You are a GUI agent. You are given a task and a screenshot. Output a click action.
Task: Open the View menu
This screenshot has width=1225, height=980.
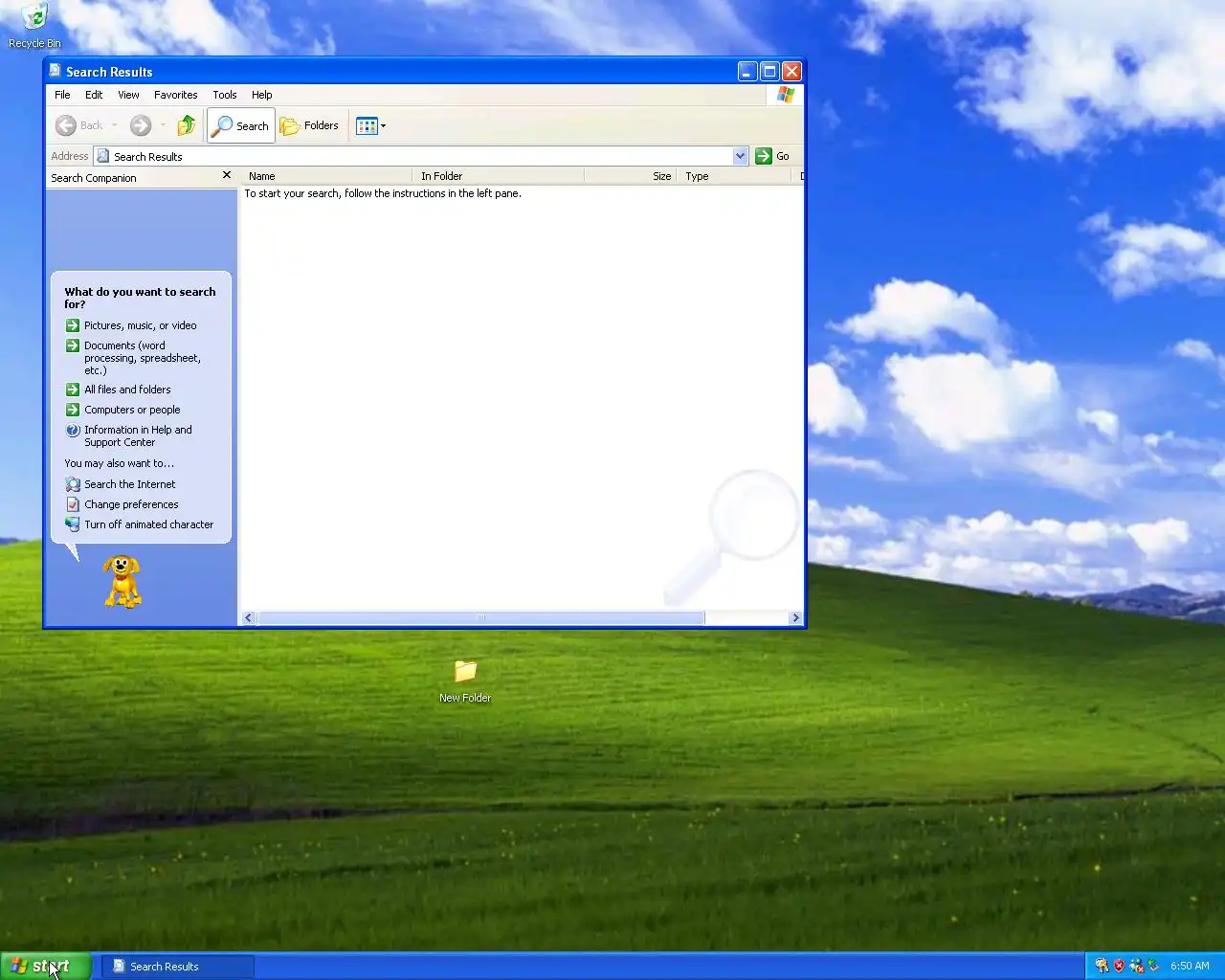pyautogui.click(x=128, y=95)
